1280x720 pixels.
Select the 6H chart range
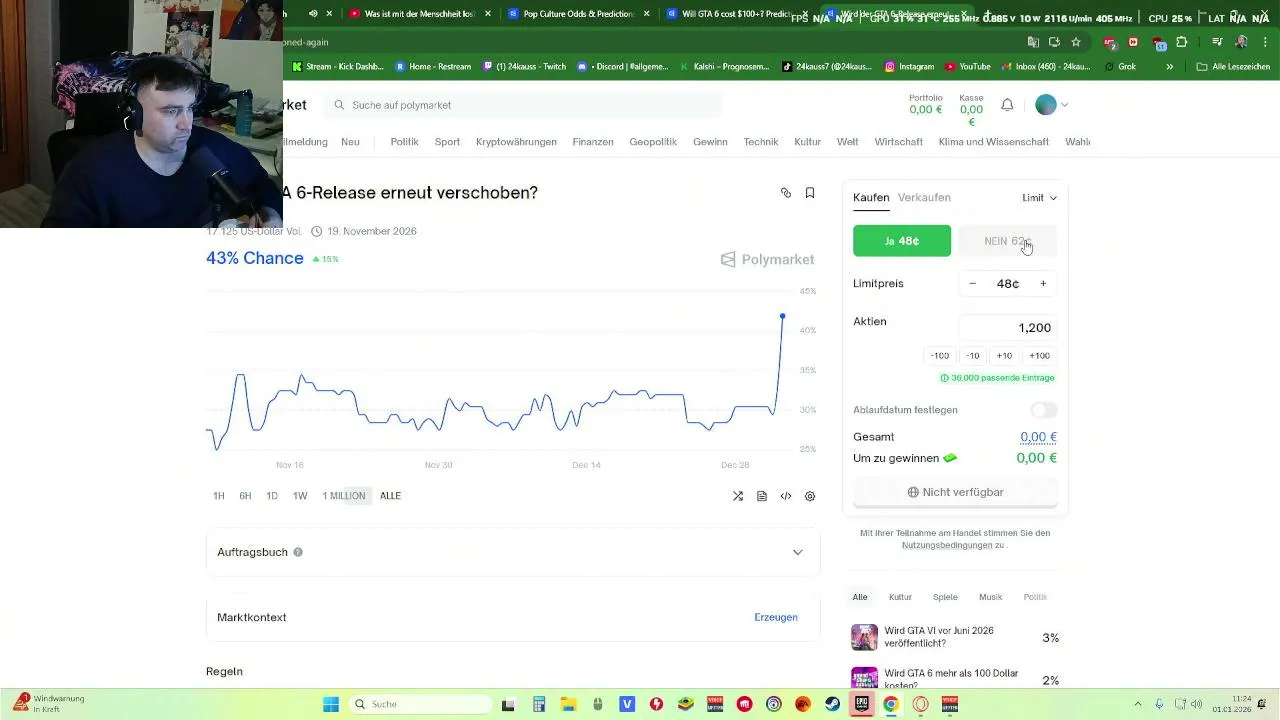coord(245,496)
